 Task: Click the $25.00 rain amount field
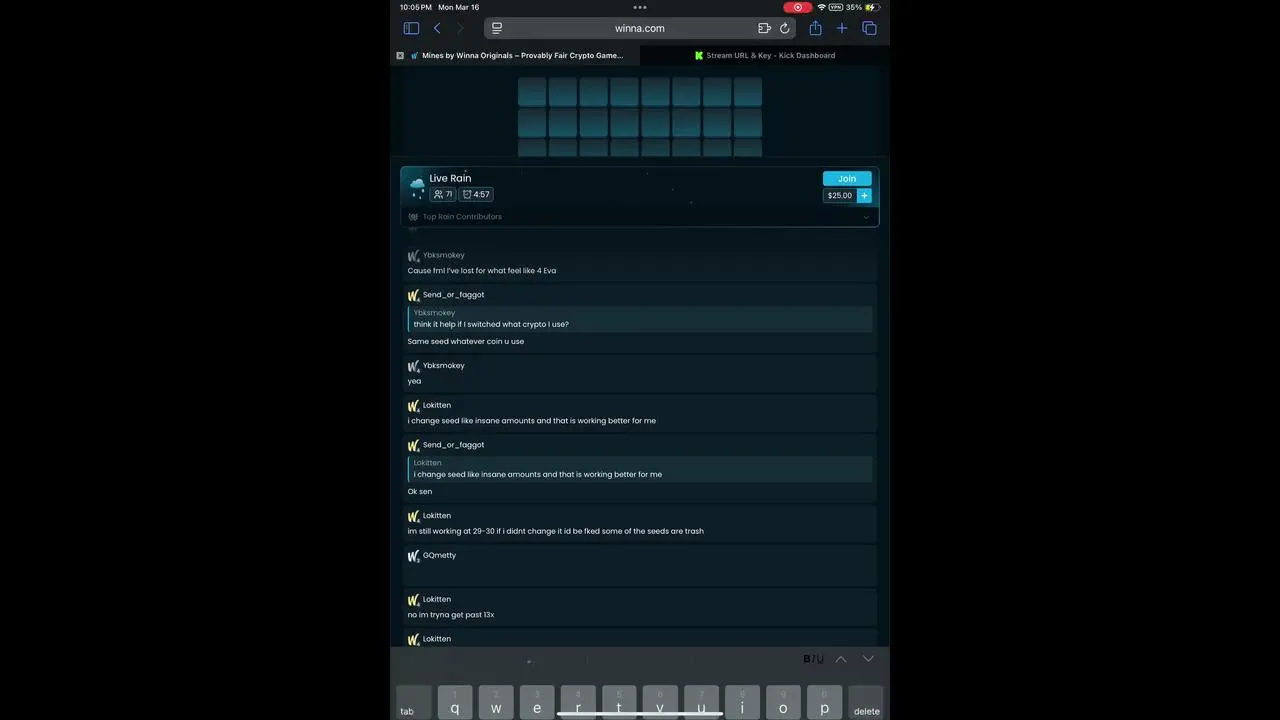pos(840,195)
